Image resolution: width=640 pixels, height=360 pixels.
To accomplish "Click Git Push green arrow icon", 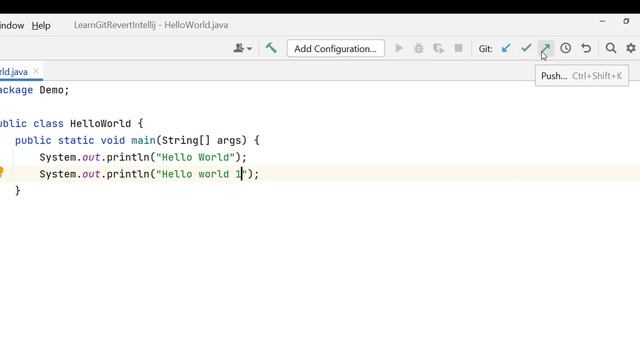I will [546, 48].
